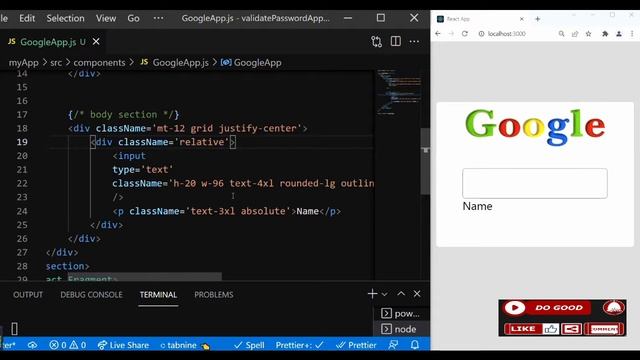Click the share page icon in address bar

[575, 34]
